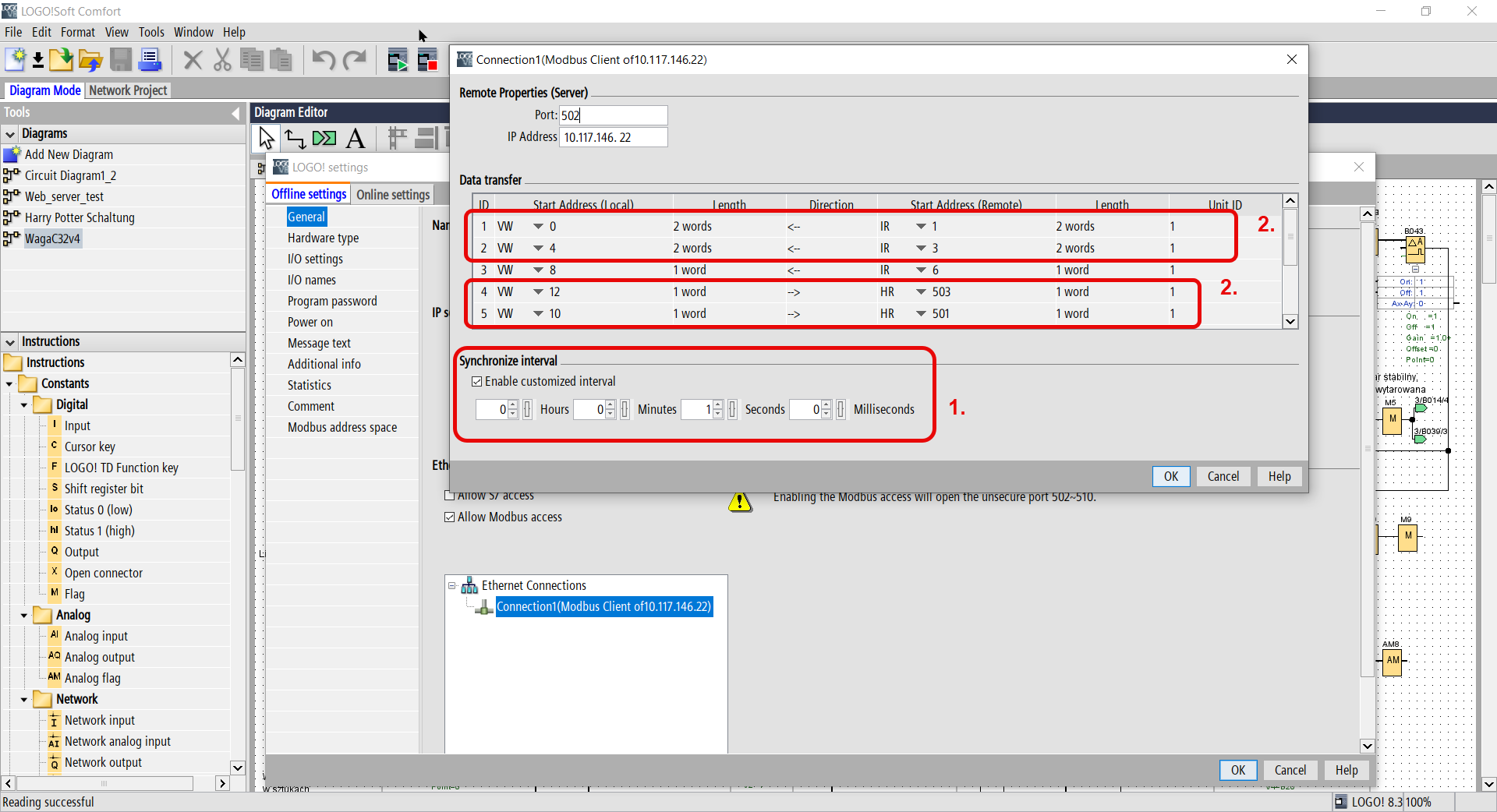Increase the Seconds interval with the up spinner

[717, 405]
